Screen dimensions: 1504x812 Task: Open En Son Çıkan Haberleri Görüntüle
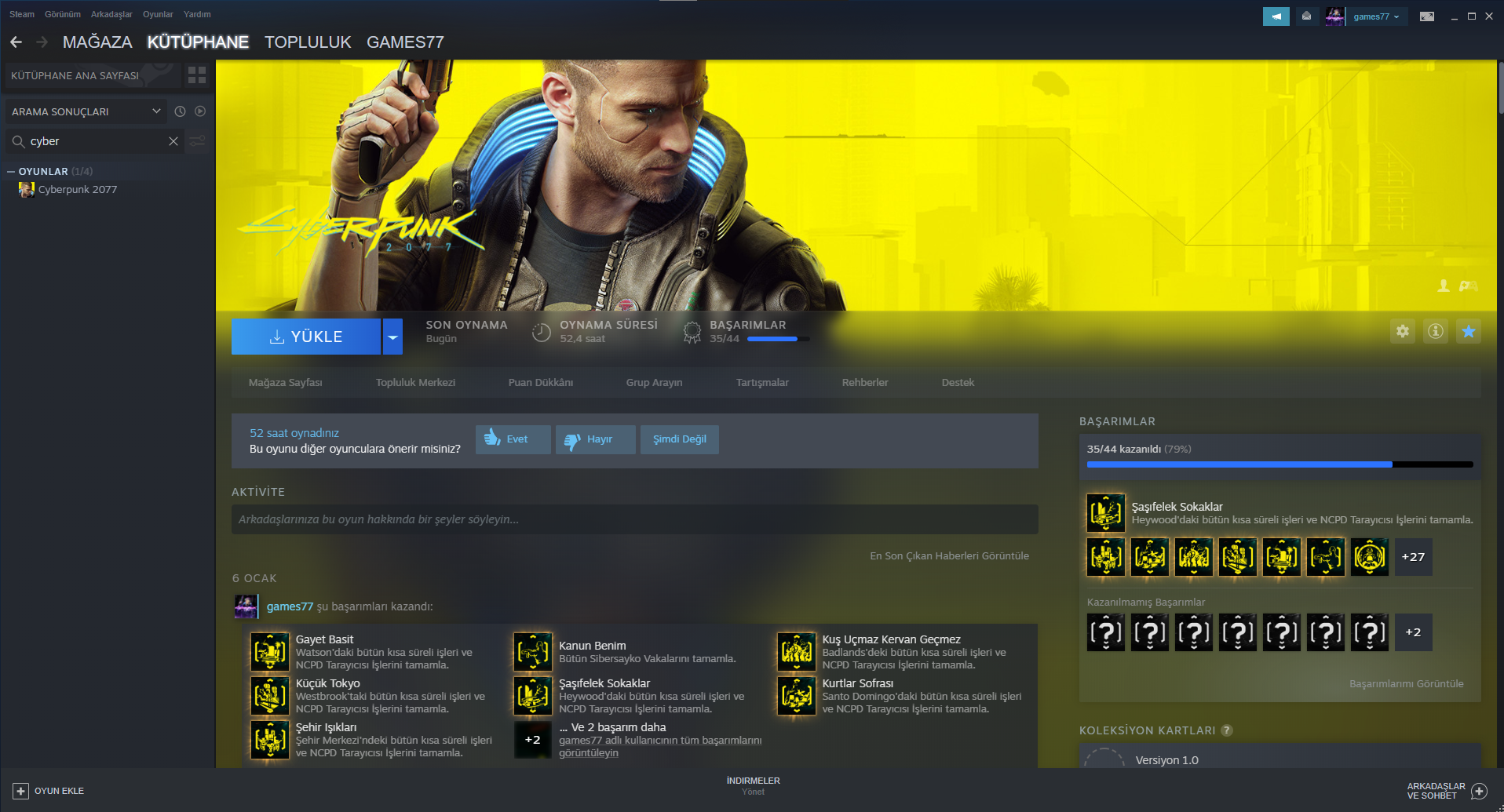(x=949, y=556)
